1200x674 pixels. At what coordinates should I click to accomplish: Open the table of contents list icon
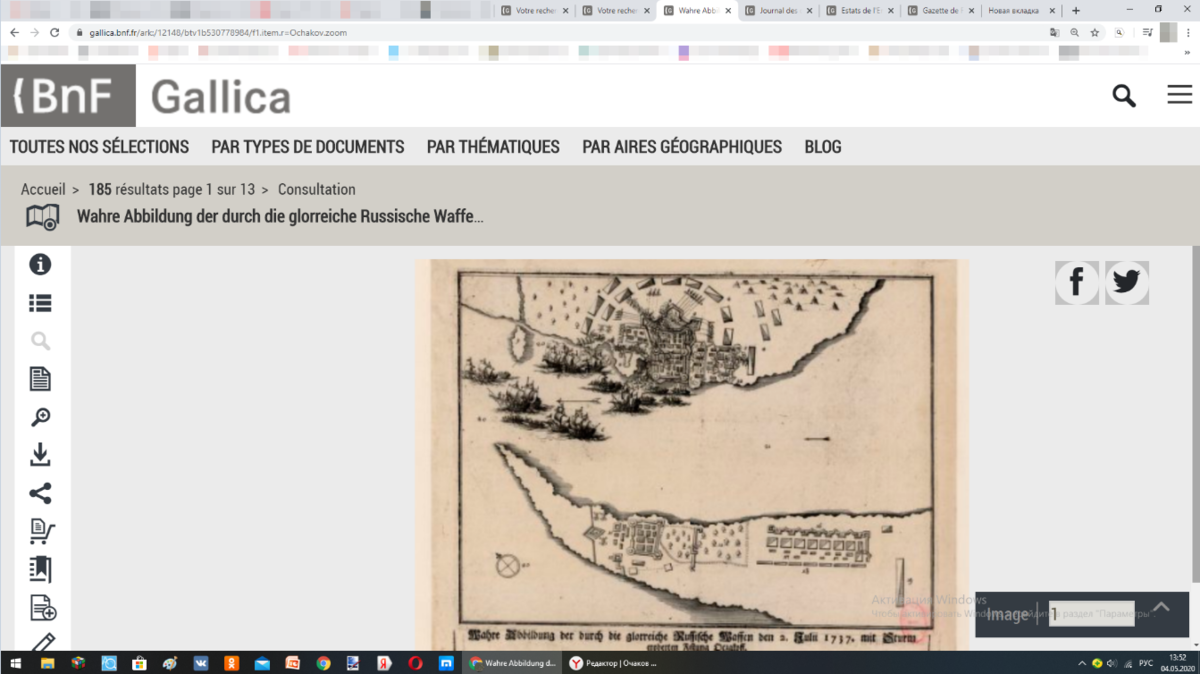coord(40,303)
